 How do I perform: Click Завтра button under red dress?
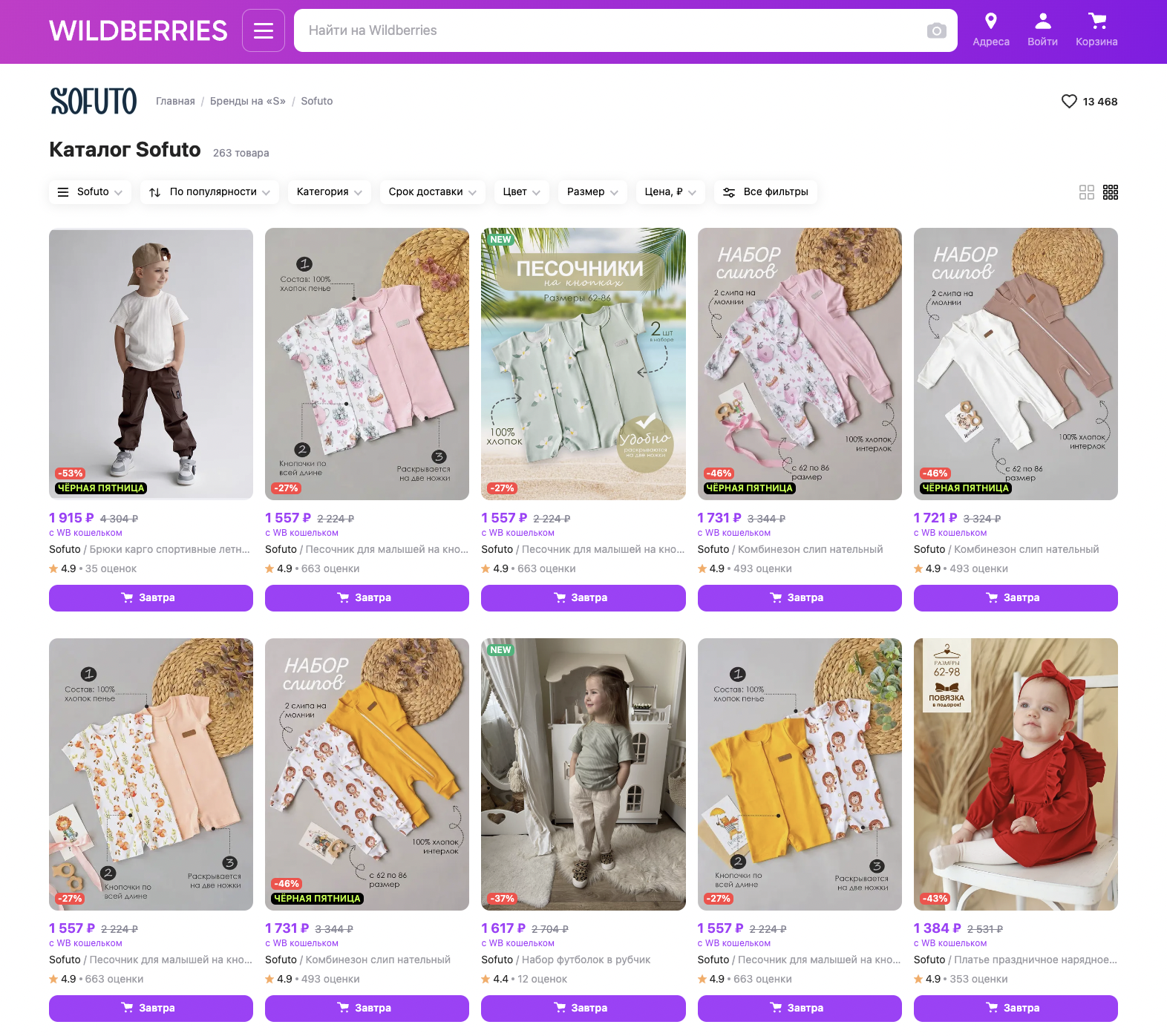tap(1016, 1009)
